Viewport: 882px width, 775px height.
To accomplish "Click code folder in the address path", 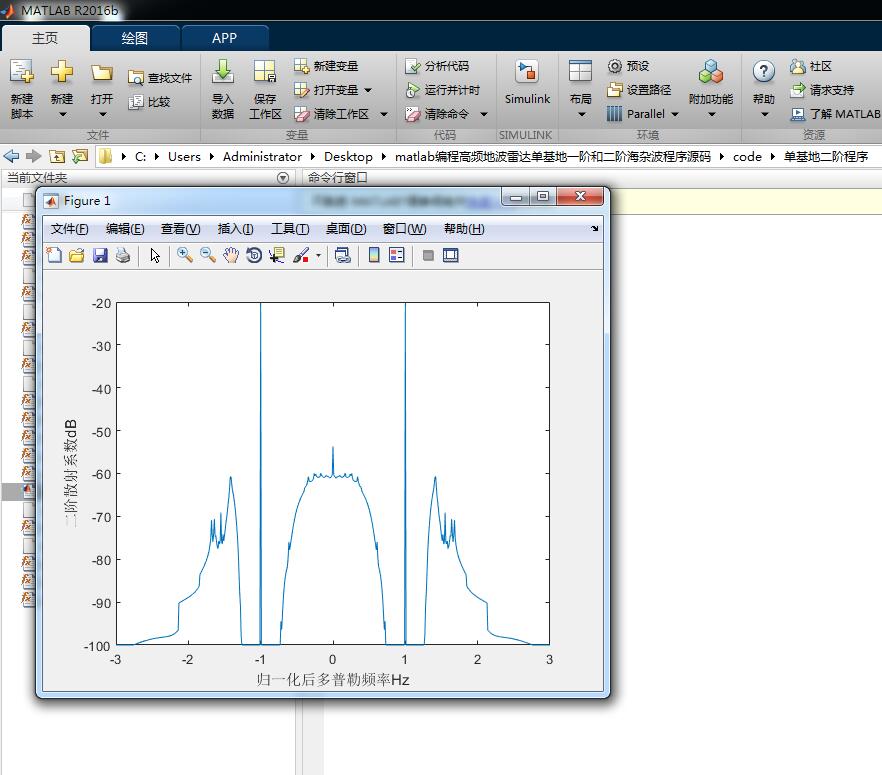I will [x=747, y=157].
